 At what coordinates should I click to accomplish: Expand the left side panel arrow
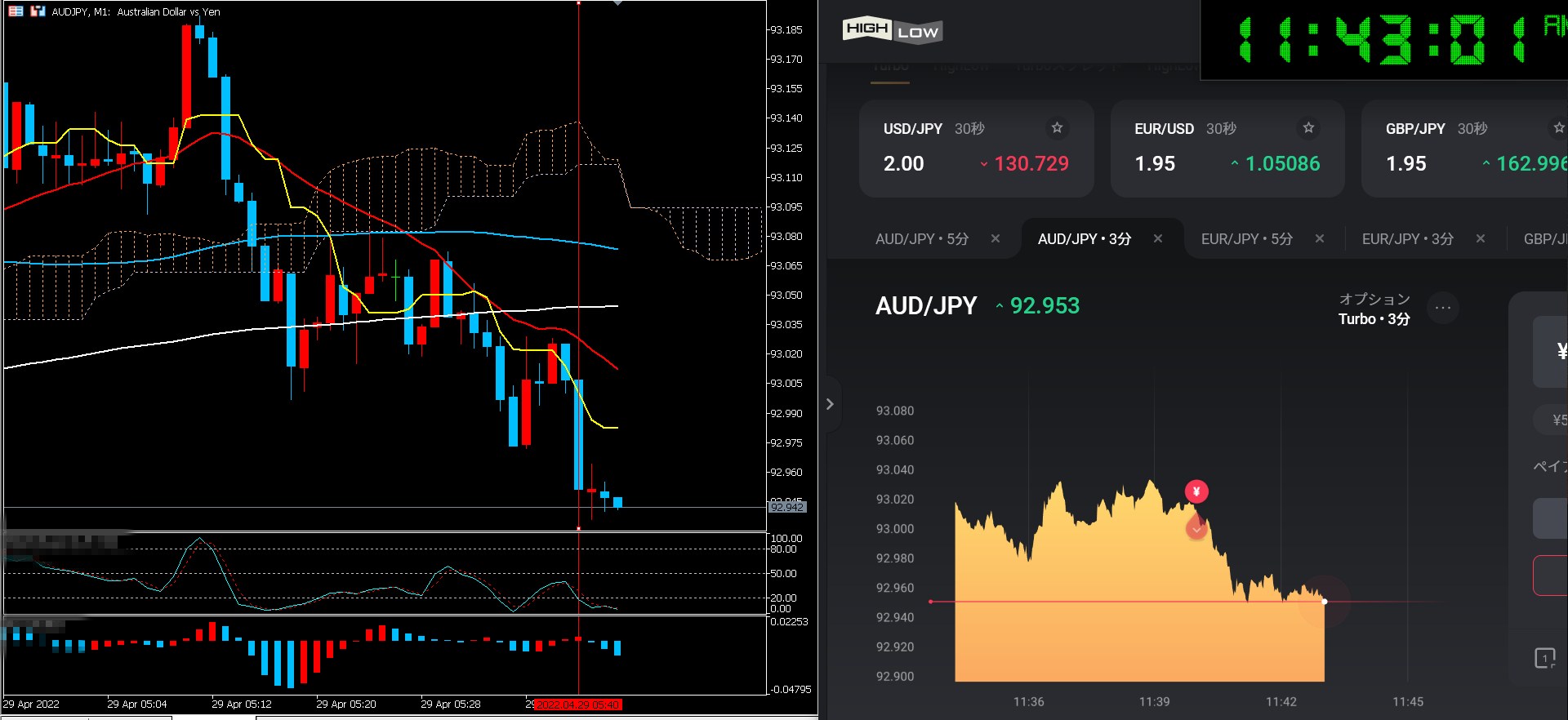(830, 404)
